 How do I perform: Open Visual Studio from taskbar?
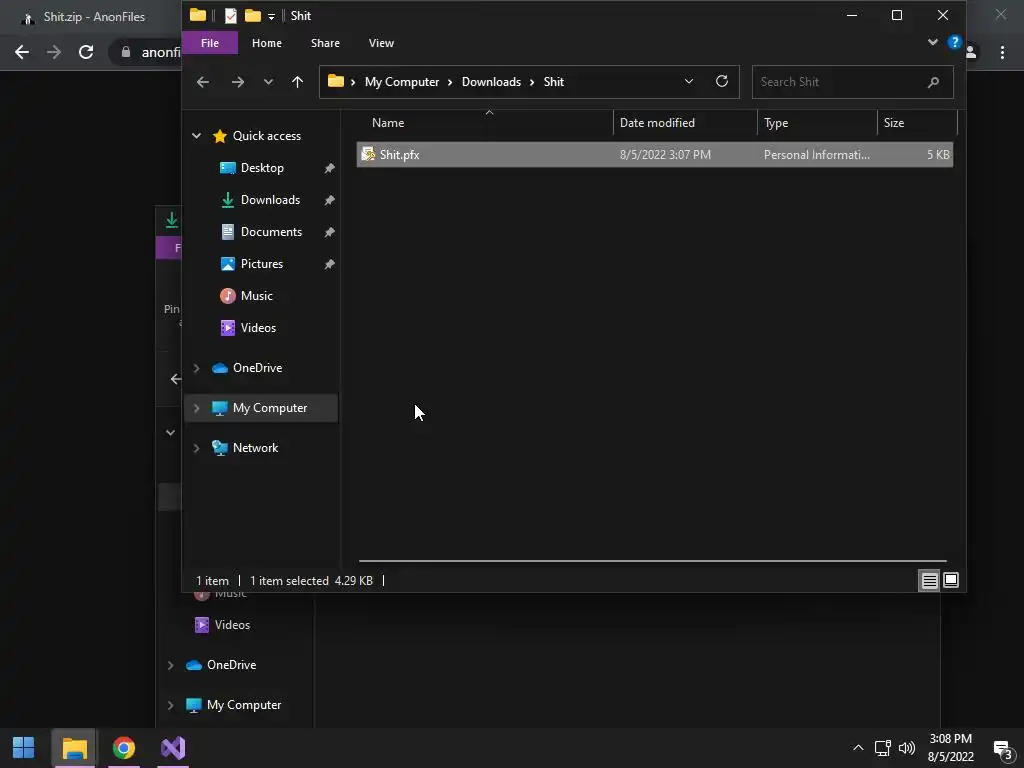[173, 748]
